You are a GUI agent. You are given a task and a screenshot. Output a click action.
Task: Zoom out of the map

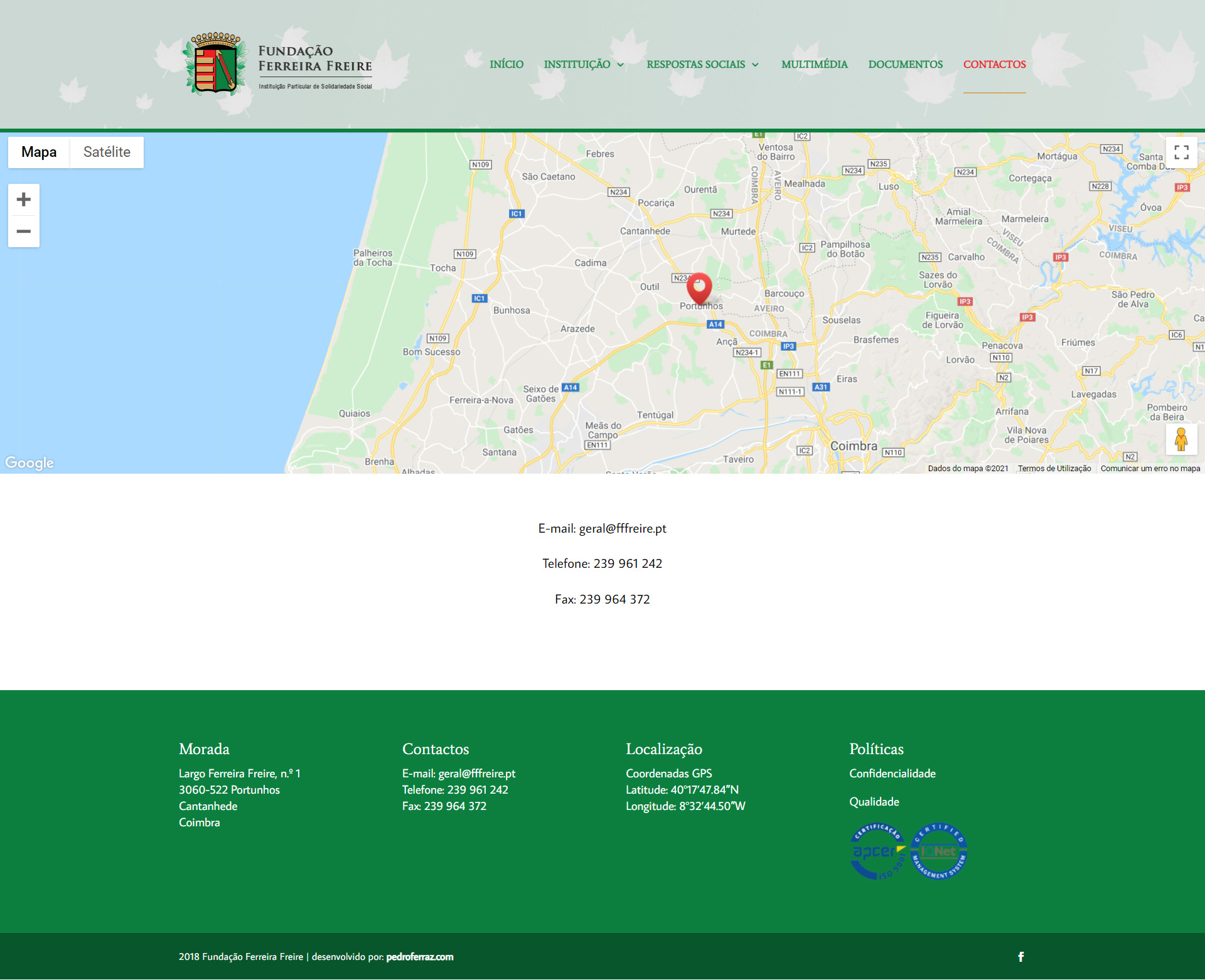coord(24,232)
